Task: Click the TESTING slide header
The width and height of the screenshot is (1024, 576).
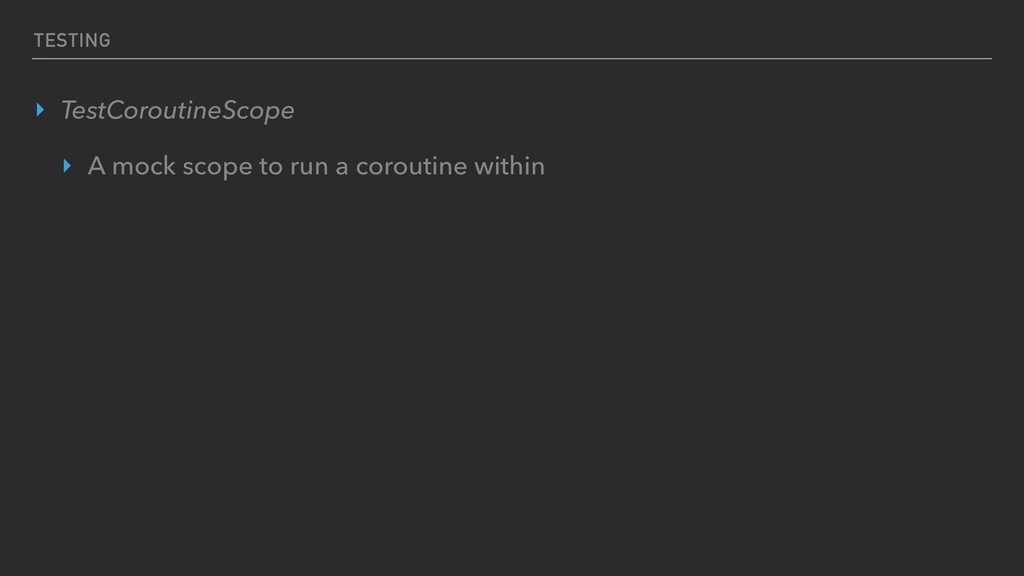Action: click(x=72, y=40)
